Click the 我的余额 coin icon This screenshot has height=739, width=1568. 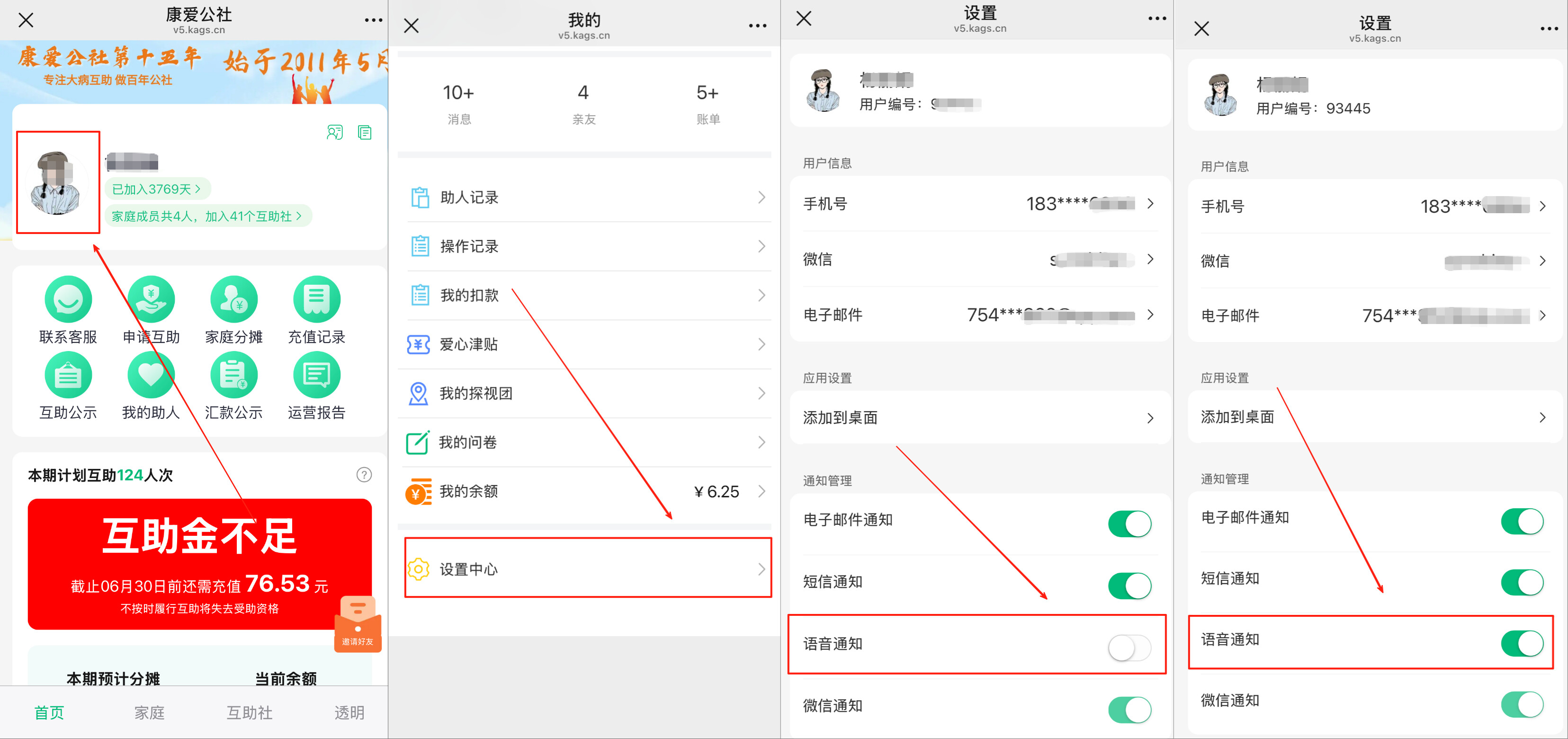click(x=418, y=492)
